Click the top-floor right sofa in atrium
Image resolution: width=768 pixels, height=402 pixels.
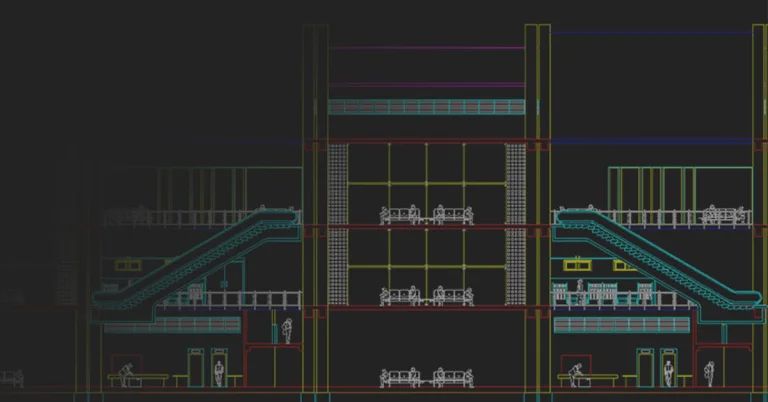tap(452, 215)
